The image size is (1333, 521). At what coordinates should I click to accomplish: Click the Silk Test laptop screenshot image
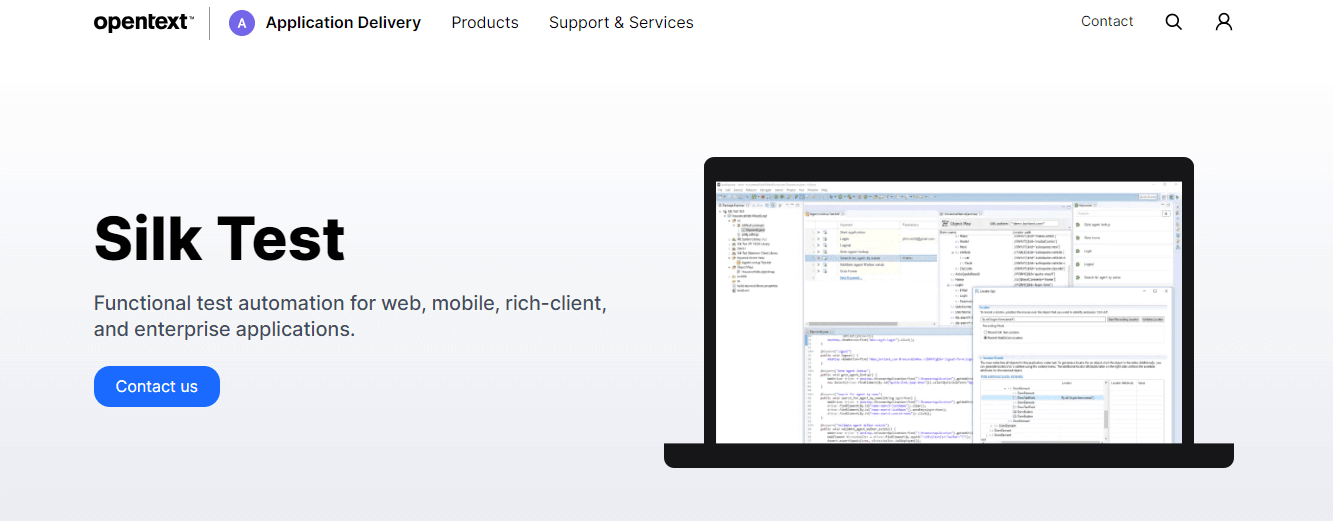coord(949,312)
